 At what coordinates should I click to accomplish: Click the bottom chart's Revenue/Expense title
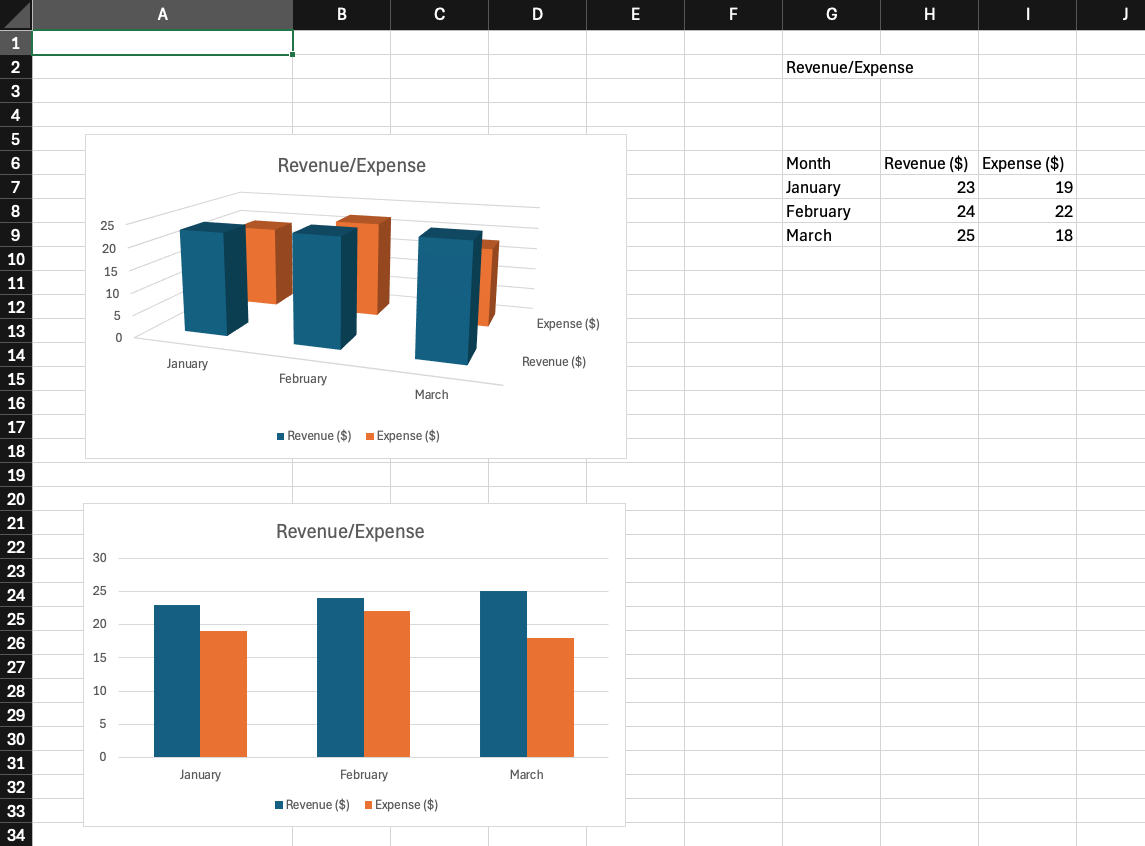(x=351, y=531)
